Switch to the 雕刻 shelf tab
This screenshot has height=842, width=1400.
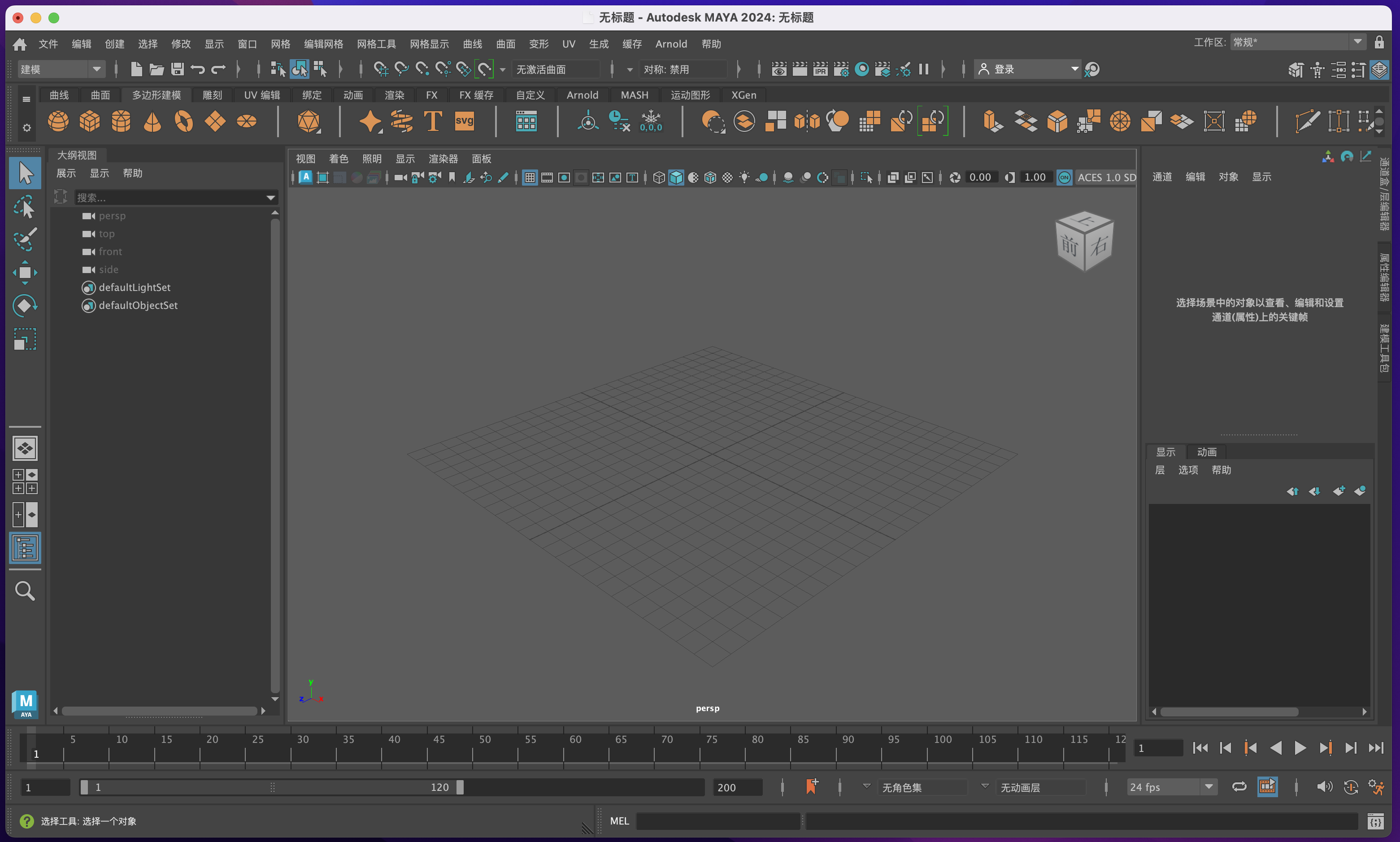pos(212,95)
